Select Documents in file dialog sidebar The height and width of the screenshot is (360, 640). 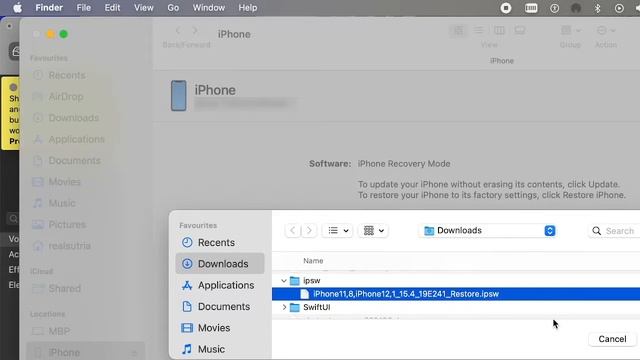[220, 306]
